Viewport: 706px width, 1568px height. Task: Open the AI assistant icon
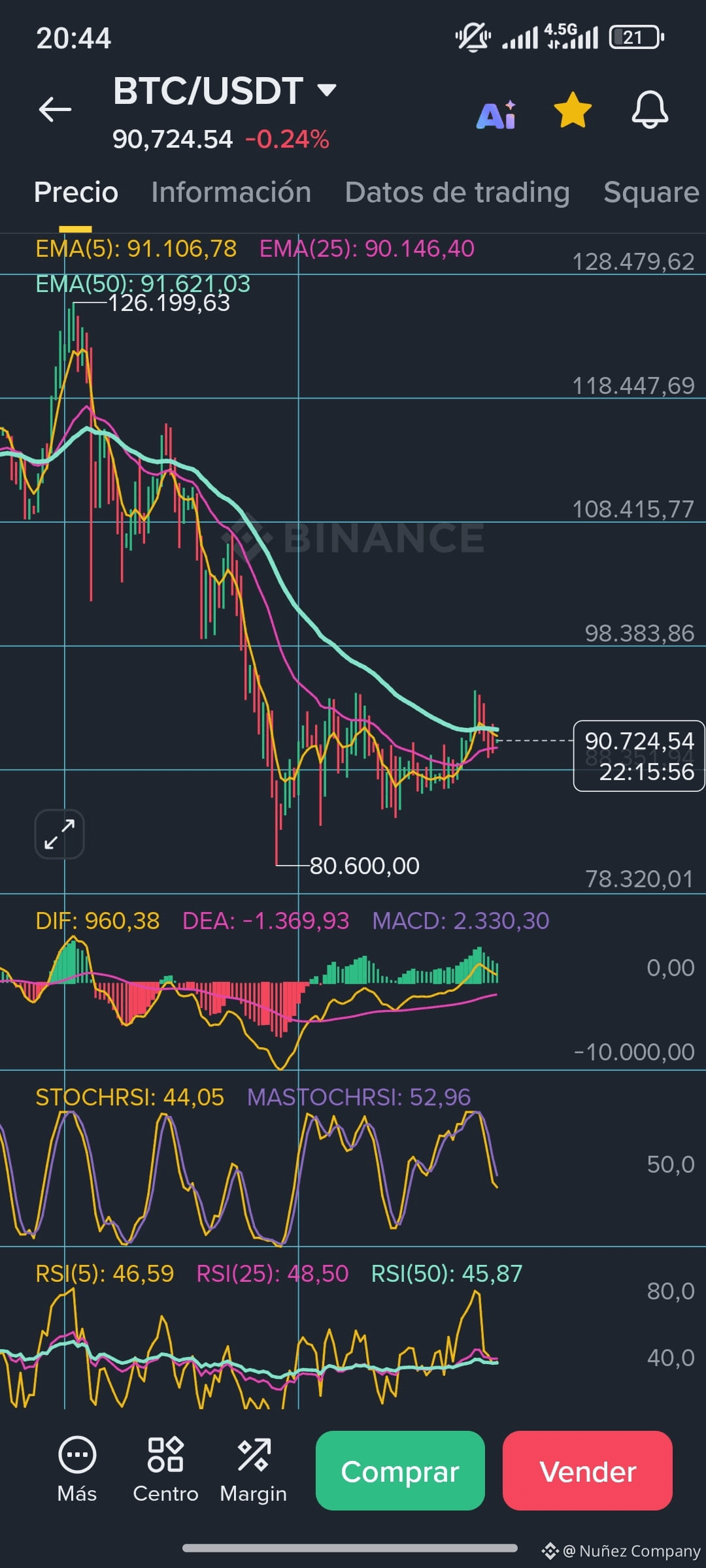click(496, 115)
